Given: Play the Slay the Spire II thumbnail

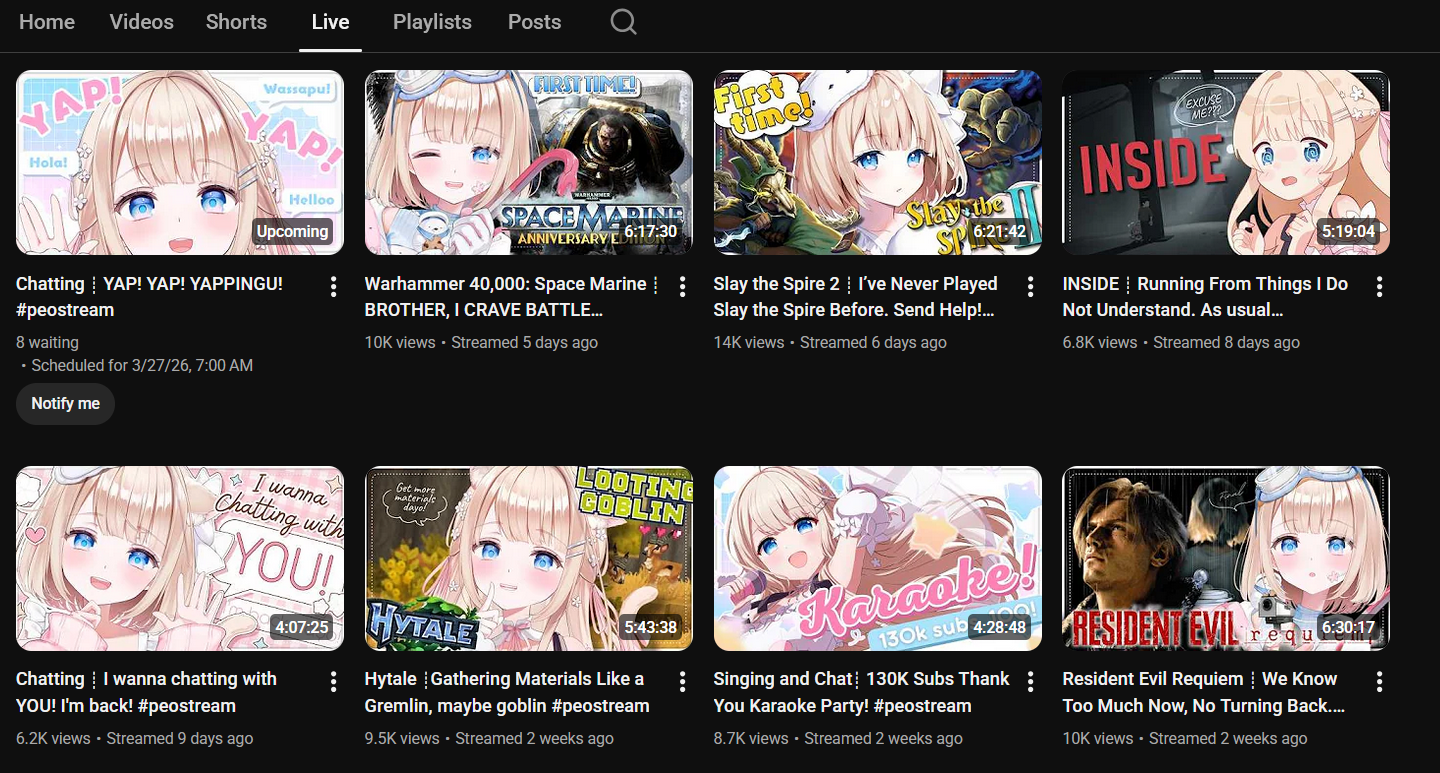Looking at the screenshot, I should click(878, 162).
